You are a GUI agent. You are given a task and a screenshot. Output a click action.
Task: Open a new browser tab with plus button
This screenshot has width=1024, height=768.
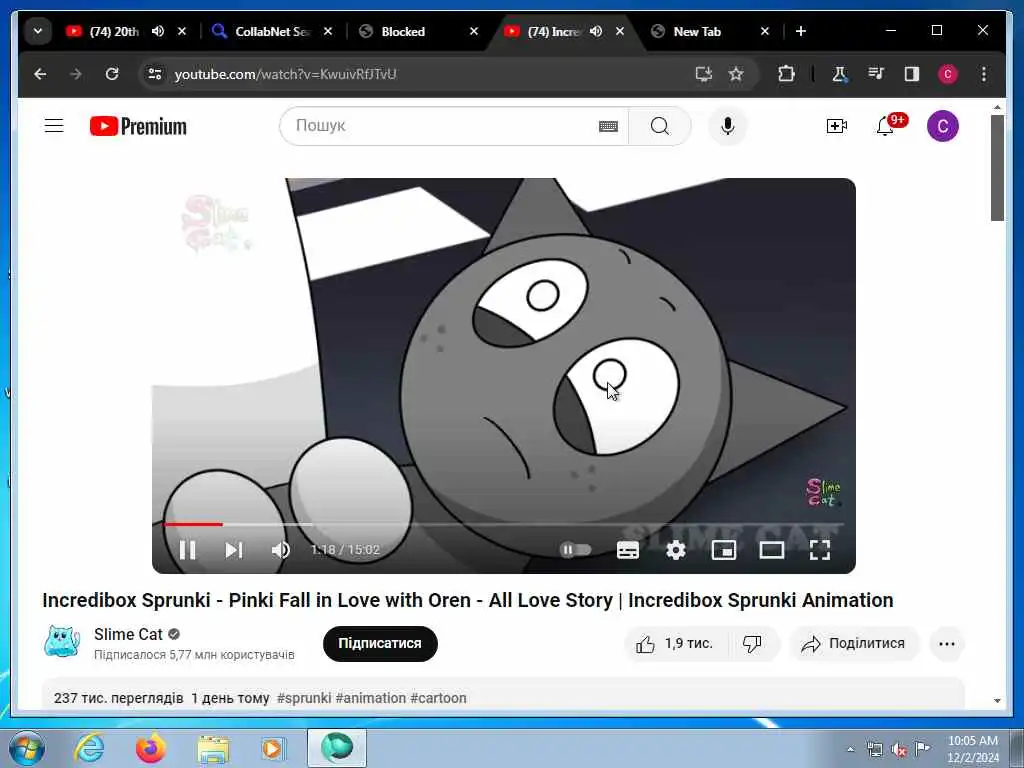(801, 31)
